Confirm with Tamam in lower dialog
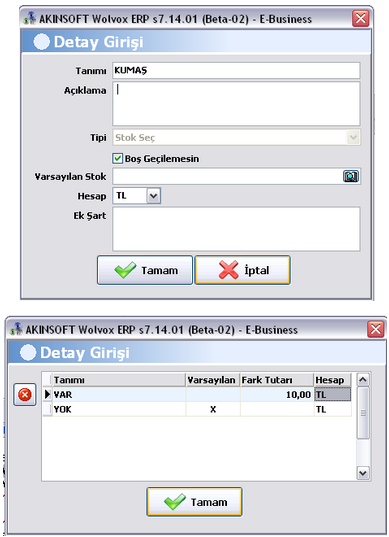This screenshot has height=537, width=389. [x=194, y=502]
